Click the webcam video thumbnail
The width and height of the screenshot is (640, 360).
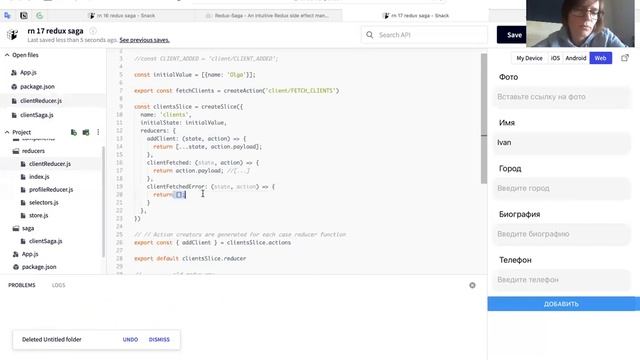pyautogui.click(x=580, y=23)
